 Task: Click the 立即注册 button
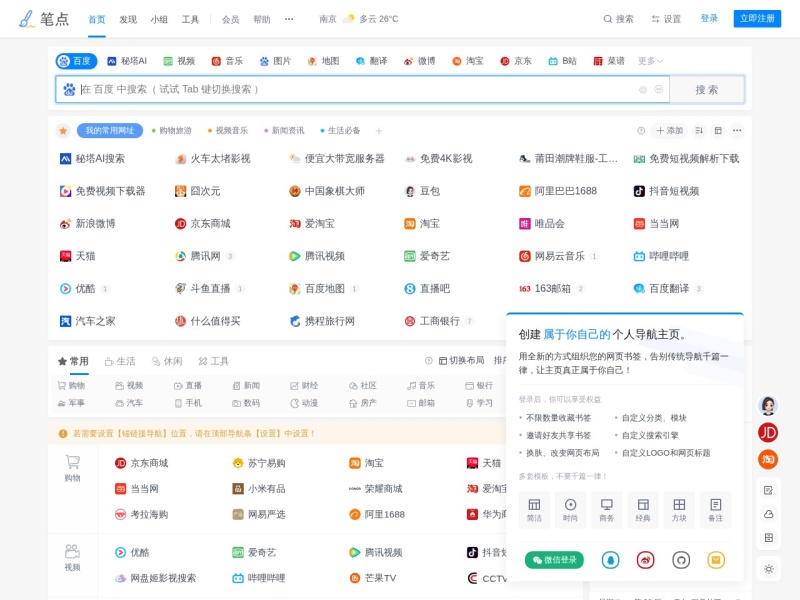click(757, 18)
